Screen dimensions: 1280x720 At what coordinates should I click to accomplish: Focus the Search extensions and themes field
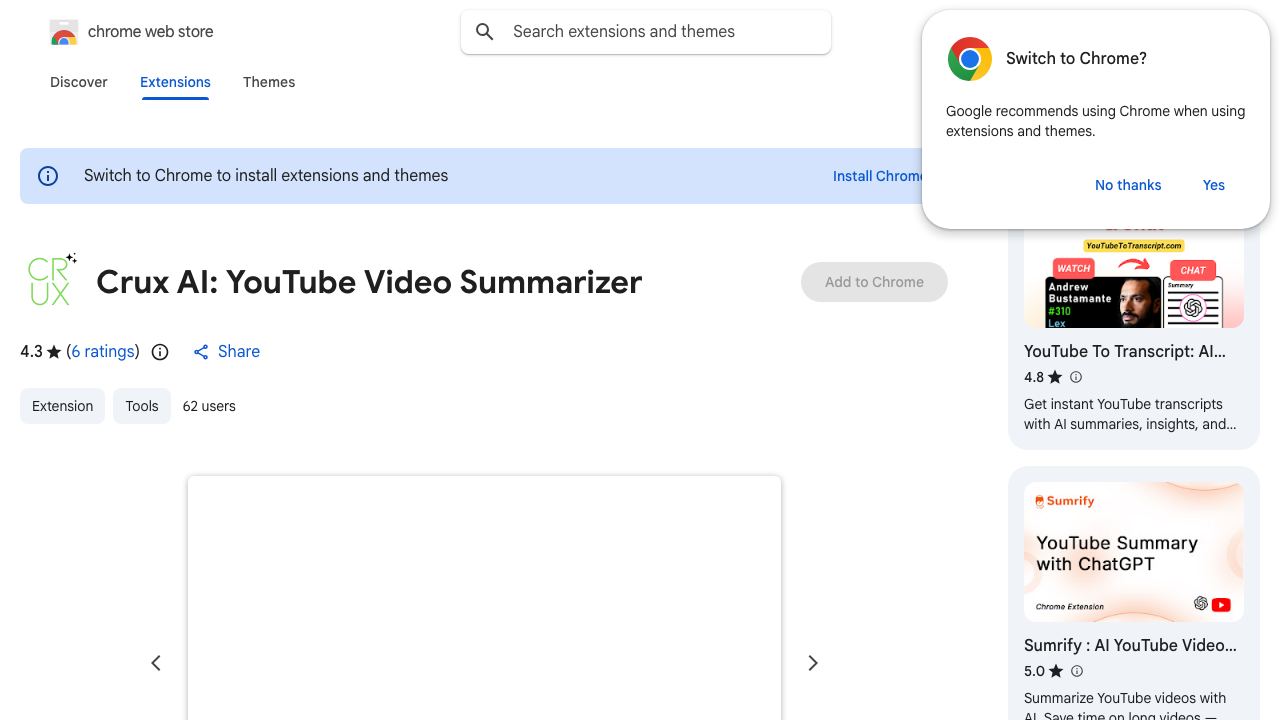click(x=646, y=32)
